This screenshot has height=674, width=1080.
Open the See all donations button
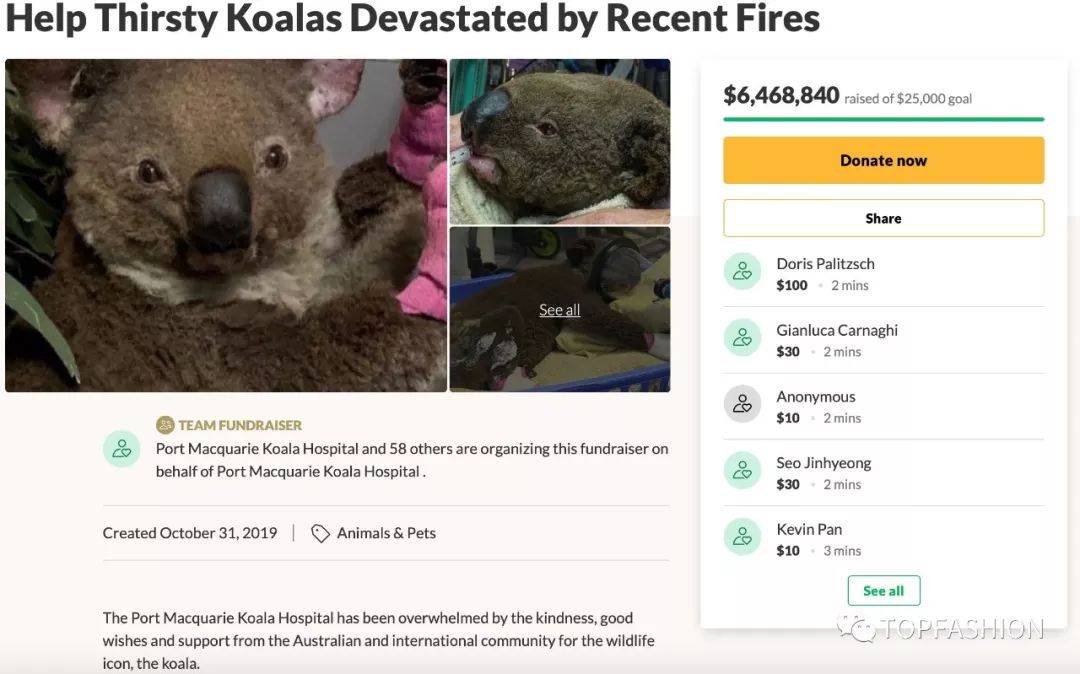point(883,591)
